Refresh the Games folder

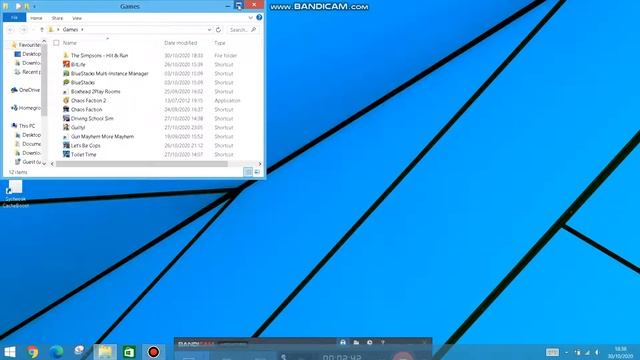click(218, 30)
